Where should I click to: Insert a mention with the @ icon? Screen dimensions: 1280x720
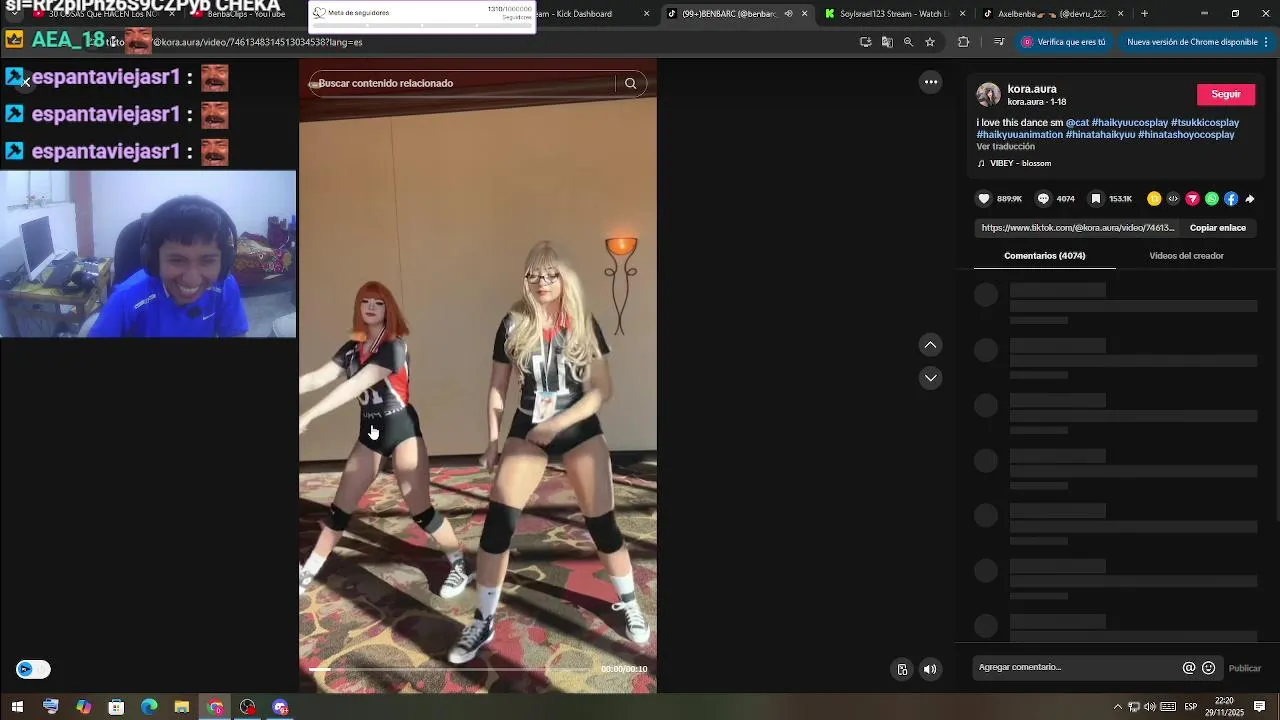click(x=1189, y=668)
